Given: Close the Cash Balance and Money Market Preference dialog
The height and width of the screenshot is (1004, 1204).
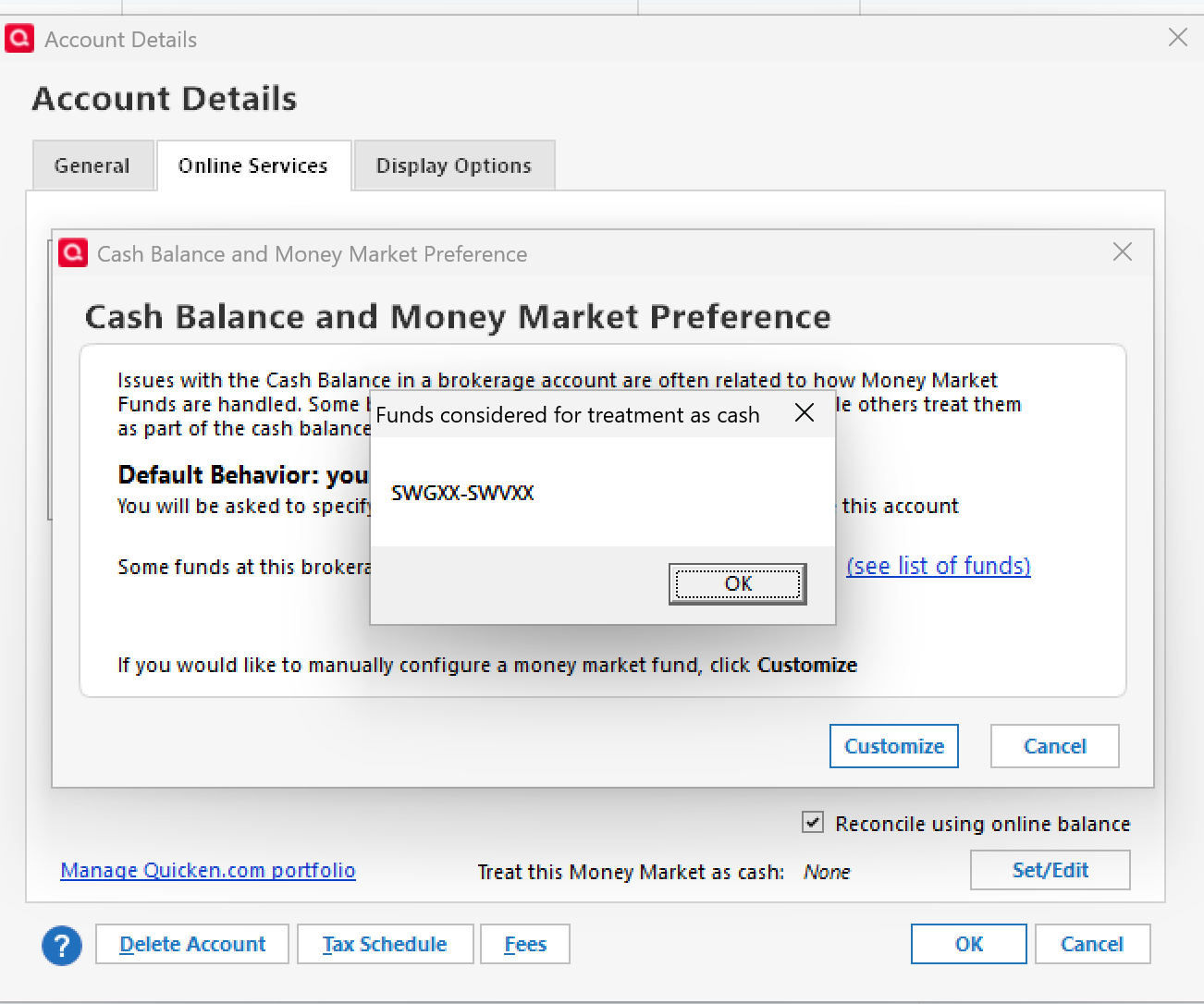Looking at the screenshot, I should (x=1123, y=251).
